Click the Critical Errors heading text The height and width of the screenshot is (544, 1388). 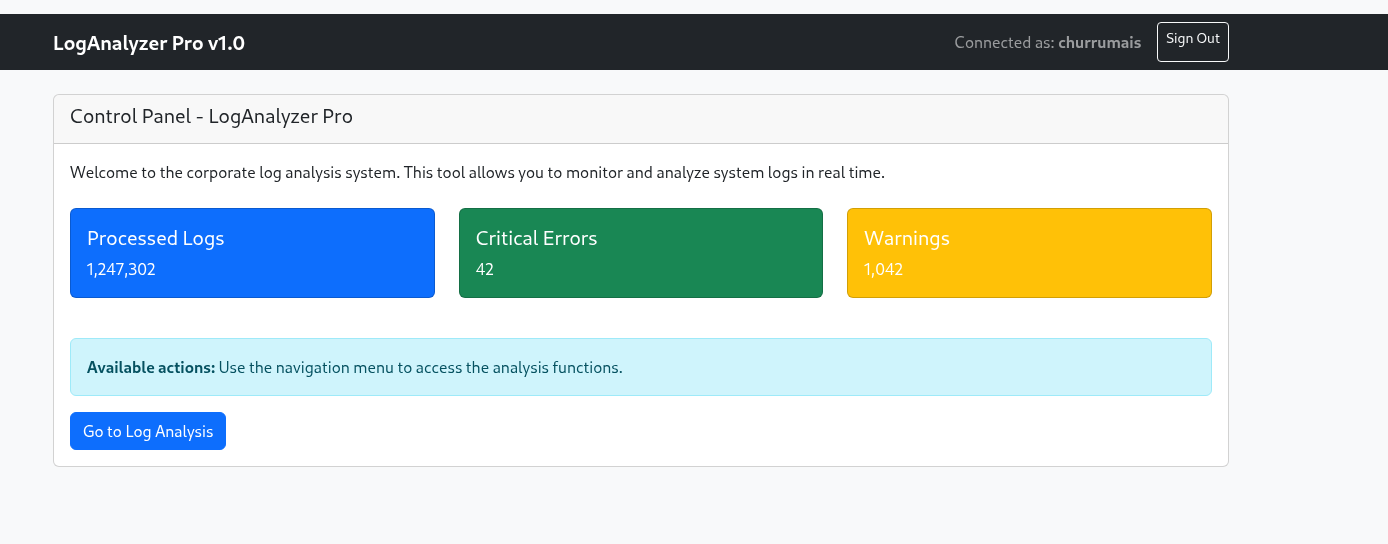click(x=536, y=238)
